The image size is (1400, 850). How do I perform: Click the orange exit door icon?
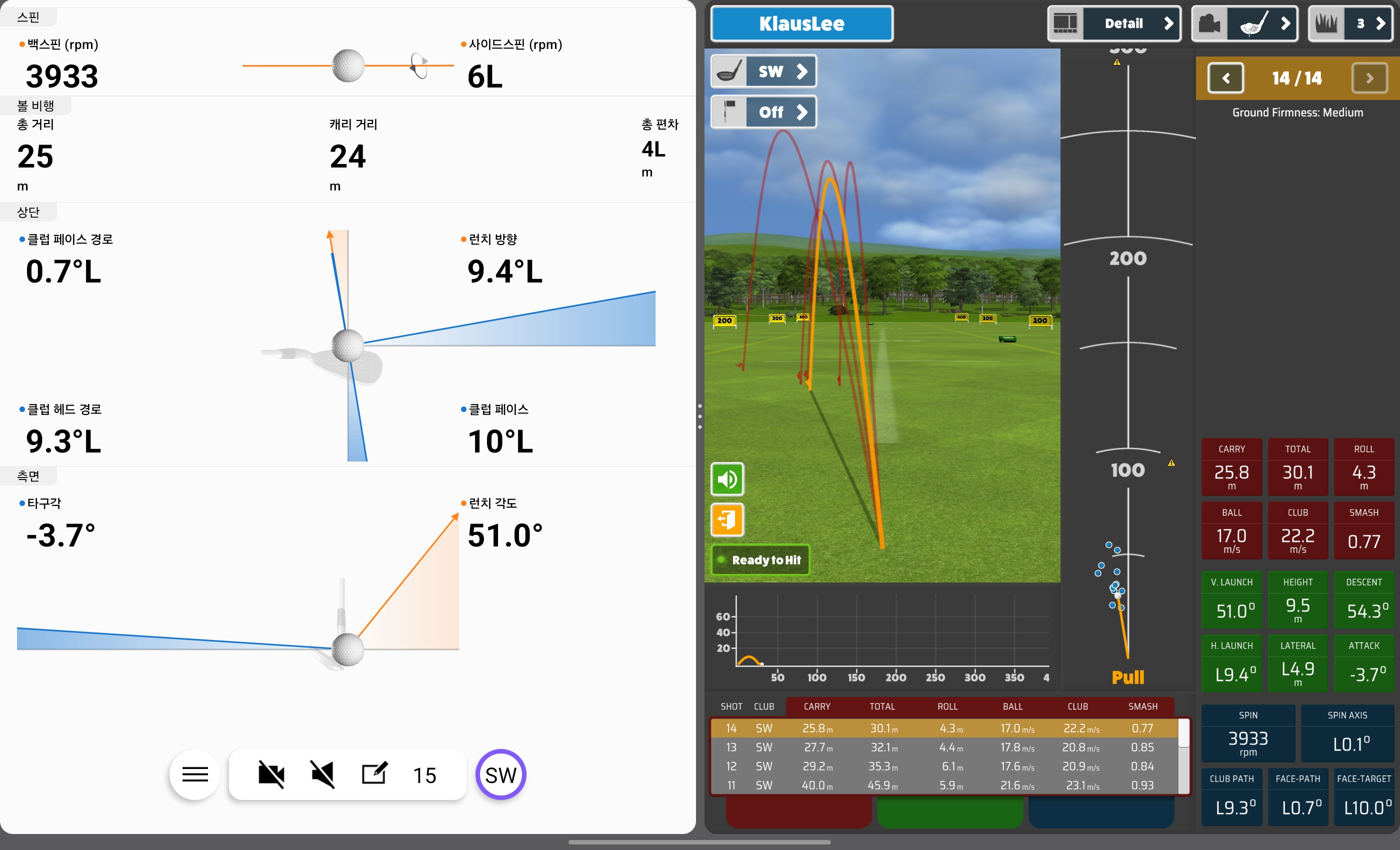point(726,520)
